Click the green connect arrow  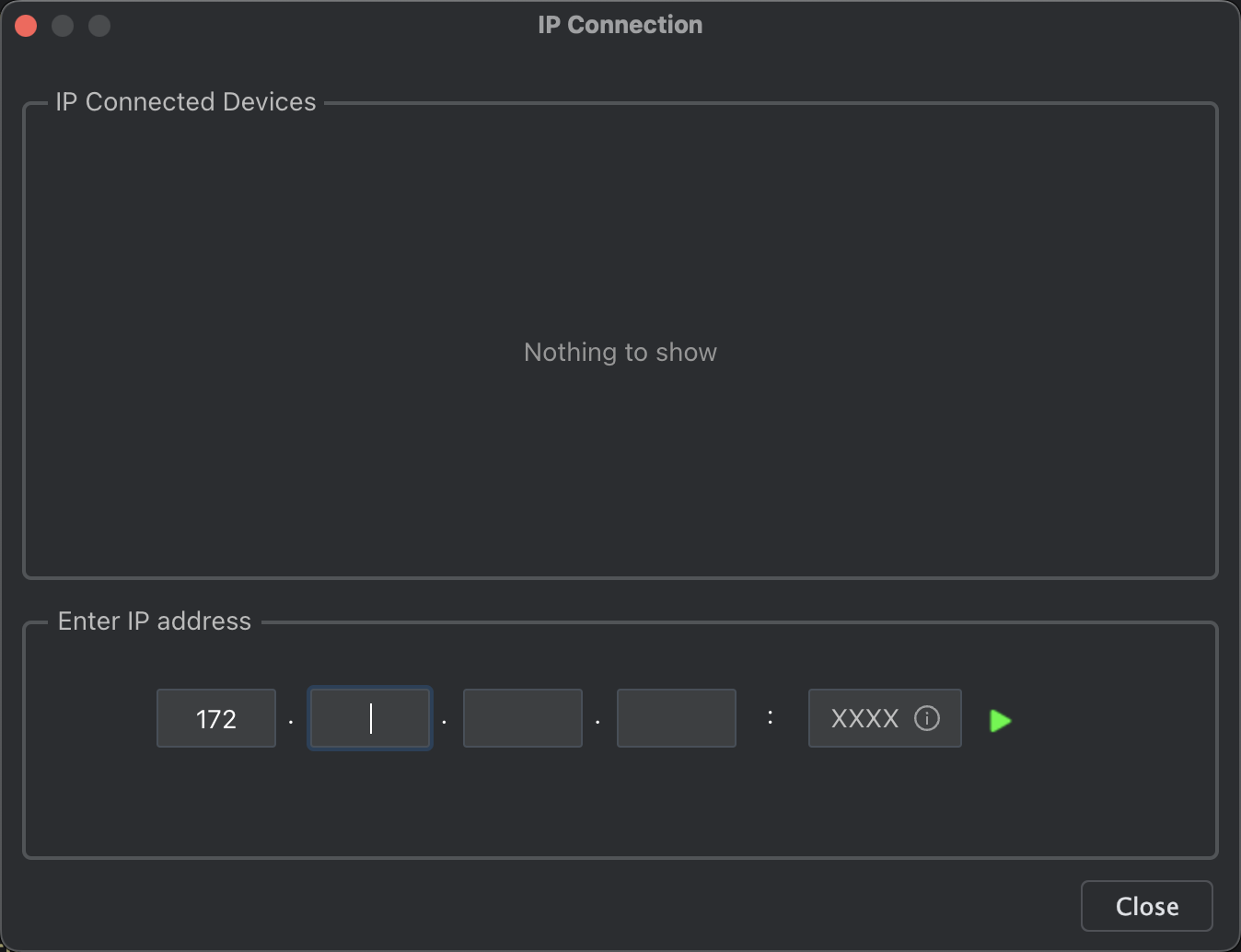[1000, 720]
